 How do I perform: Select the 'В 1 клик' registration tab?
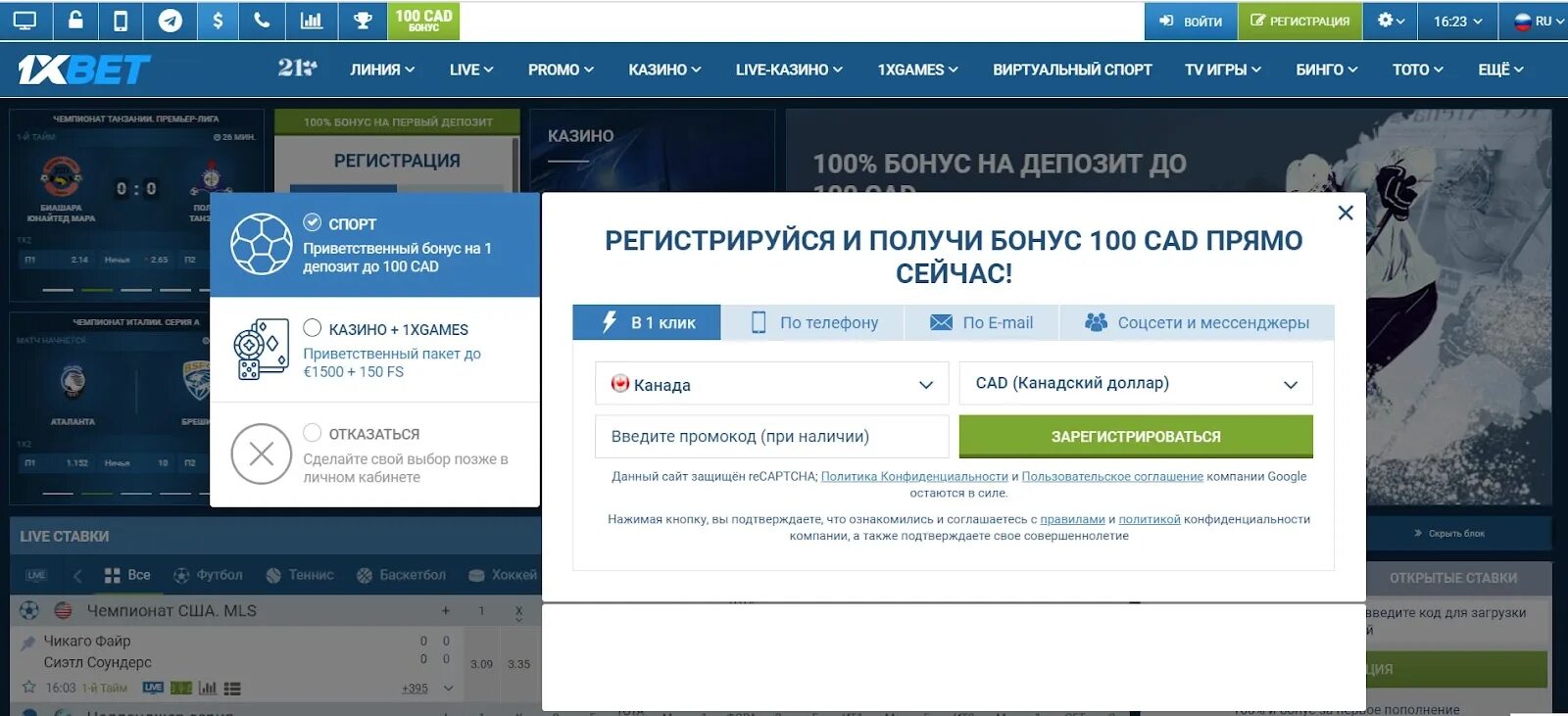click(x=647, y=322)
